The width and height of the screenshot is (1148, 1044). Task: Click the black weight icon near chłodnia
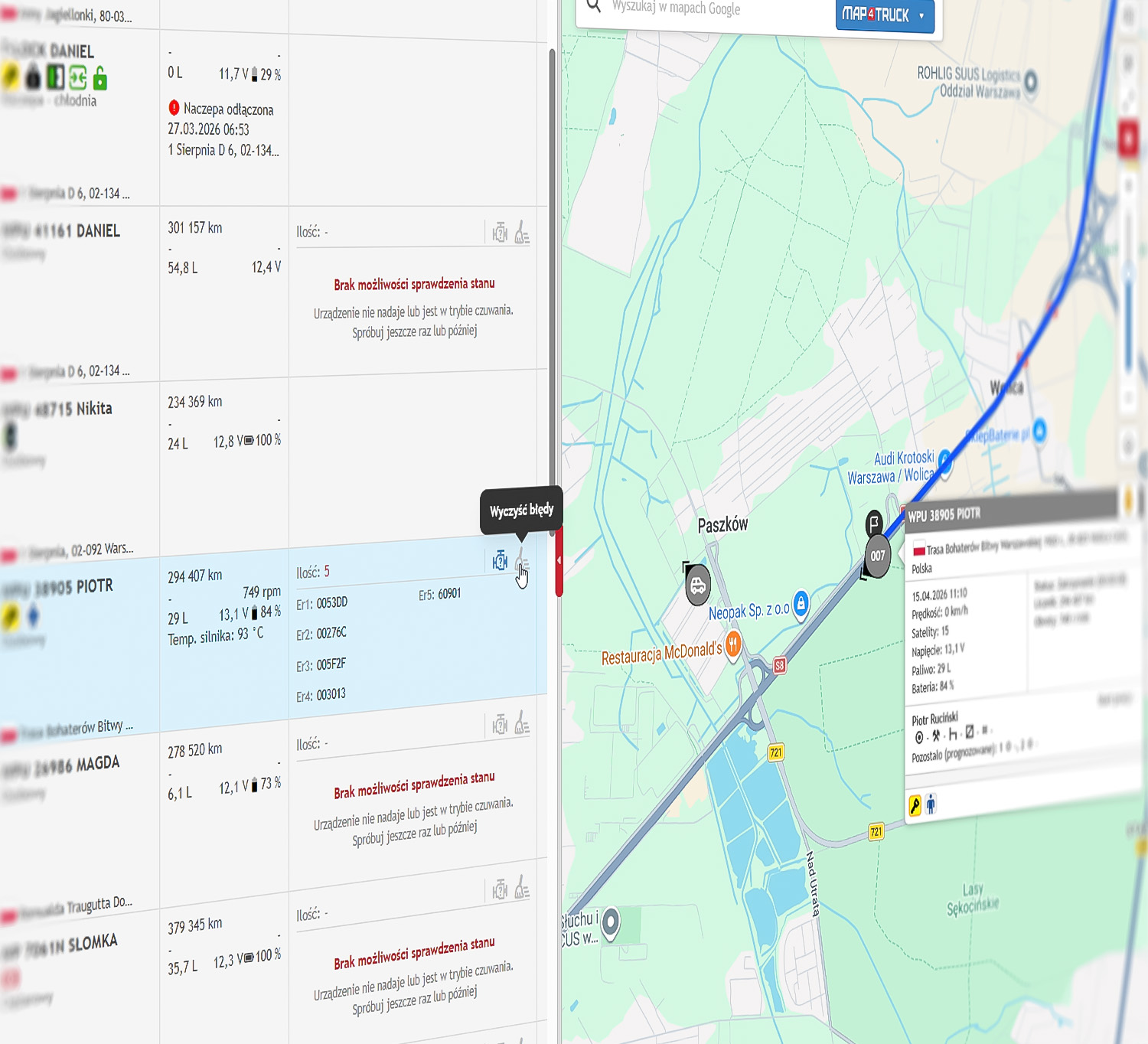(x=33, y=77)
